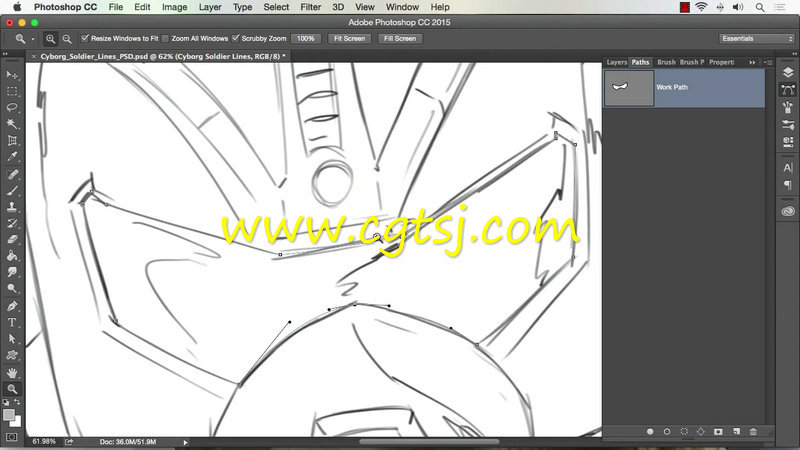Make work path from selection
Screen dimensions: 800x450
tap(701, 432)
